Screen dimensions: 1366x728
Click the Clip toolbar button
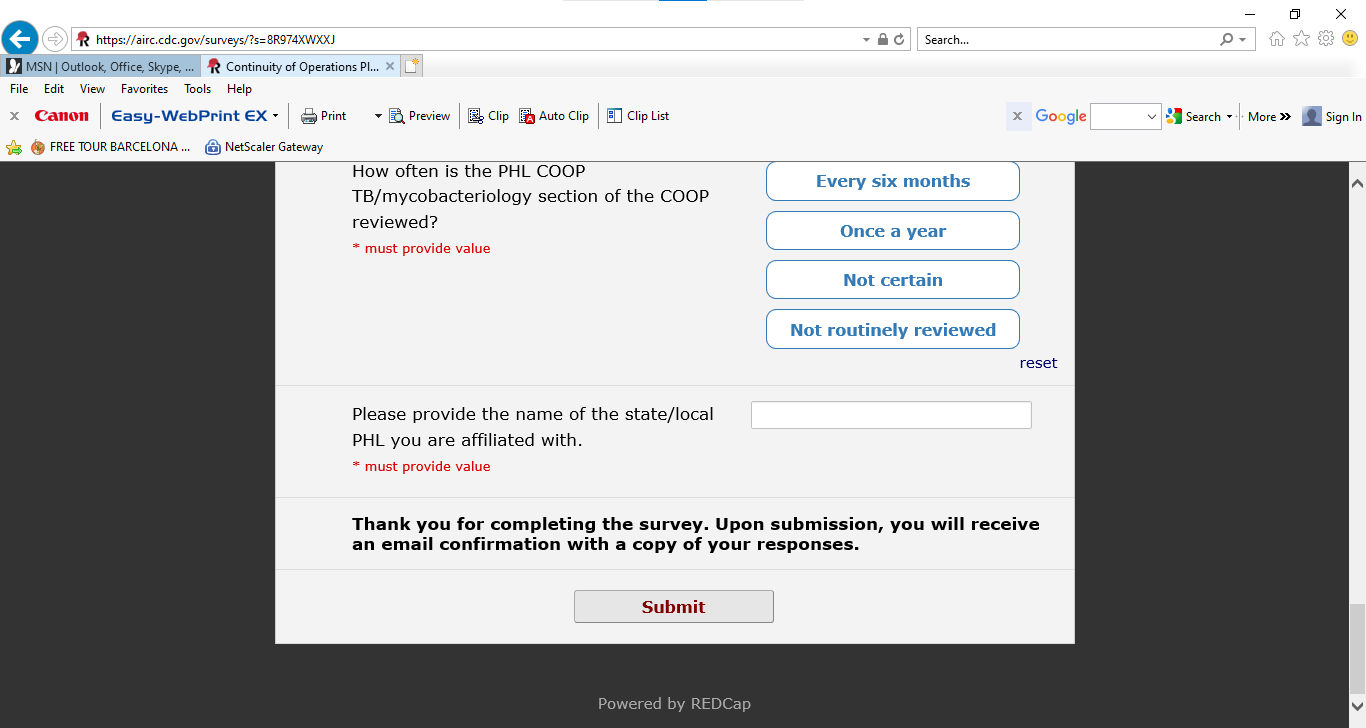tap(489, 116)
